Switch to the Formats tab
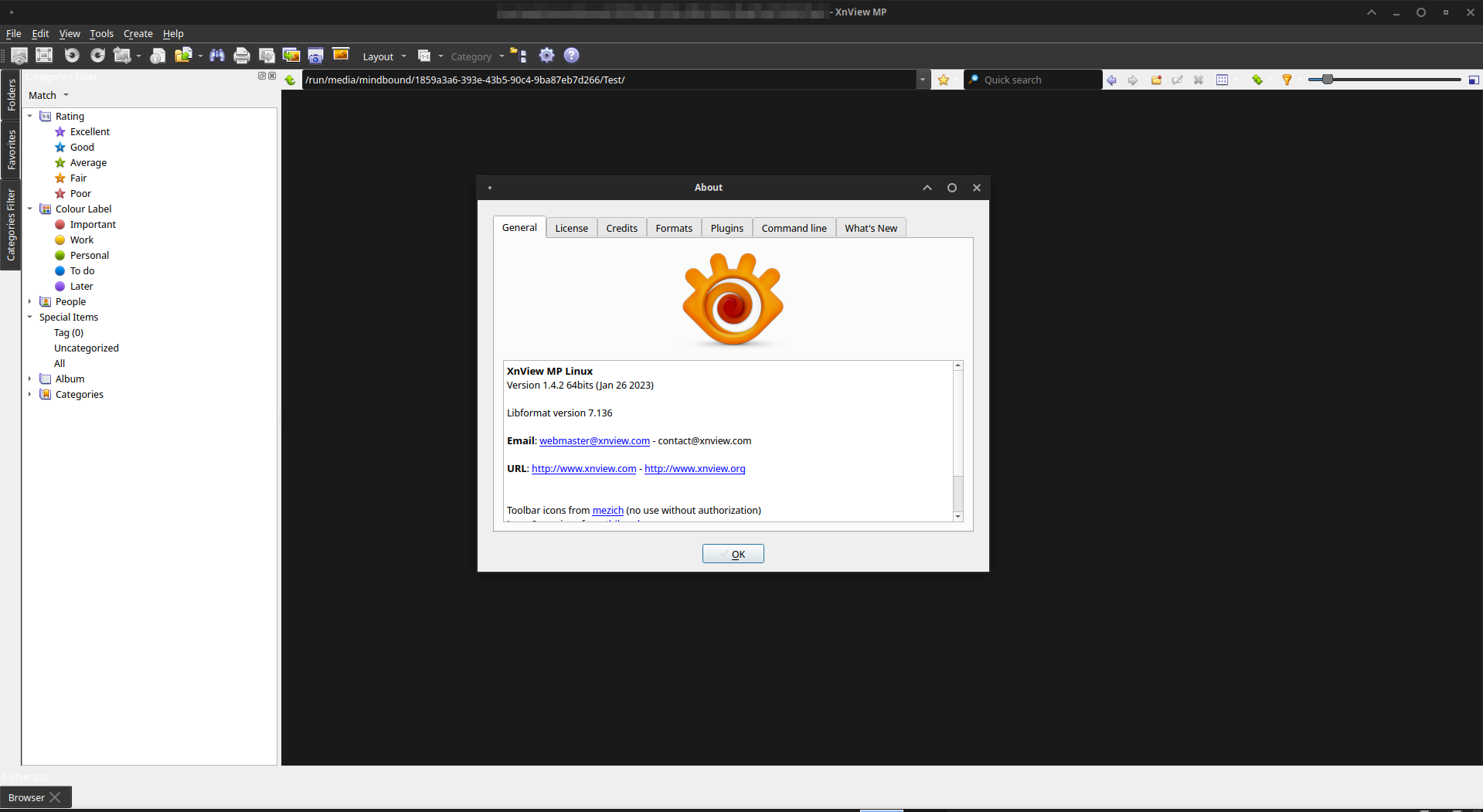The height and width of the screenshot is (812, 1483). [x=674, y=228]
